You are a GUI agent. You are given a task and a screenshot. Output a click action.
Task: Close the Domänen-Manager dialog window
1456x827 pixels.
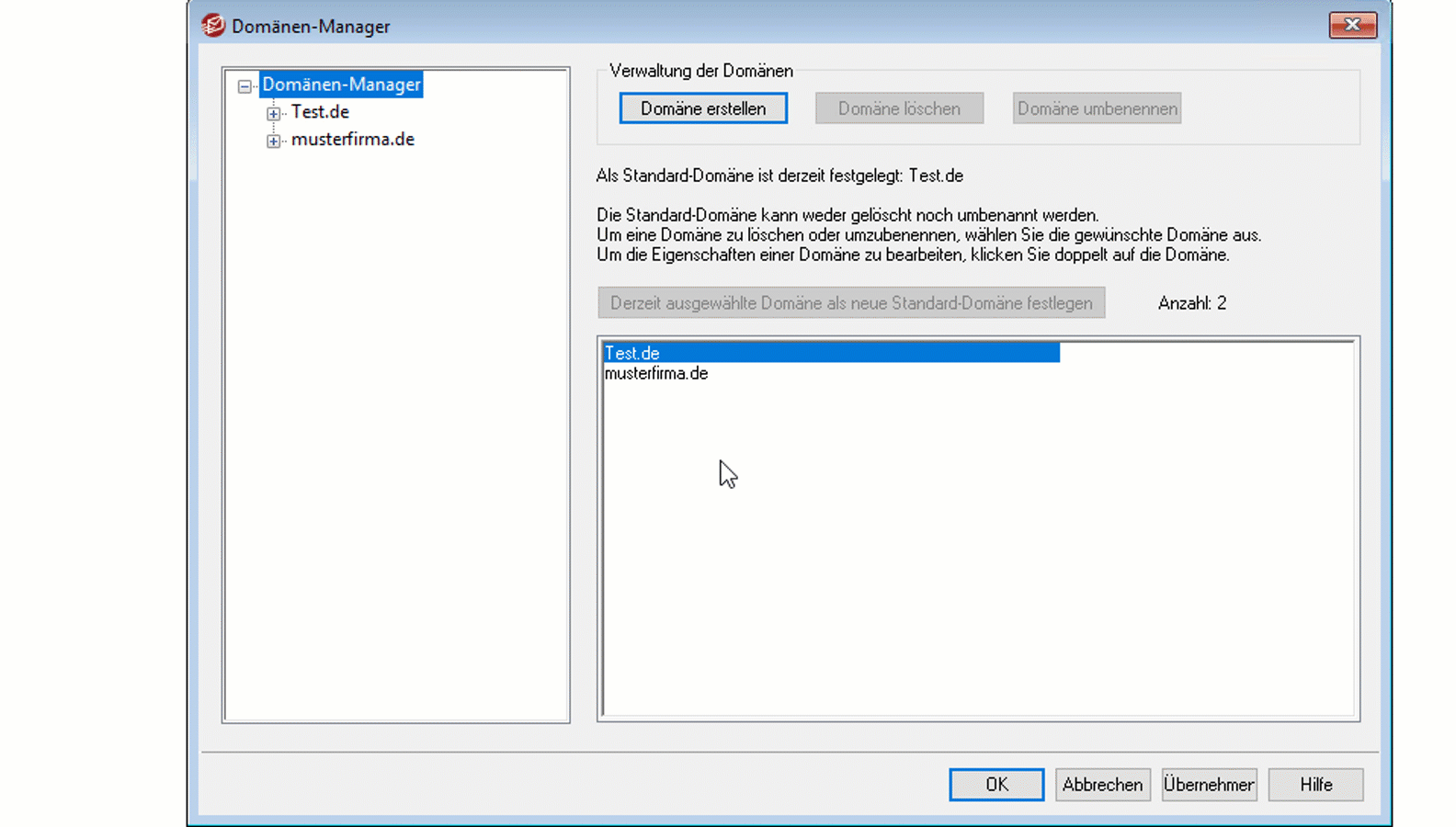click(1352, 25)
